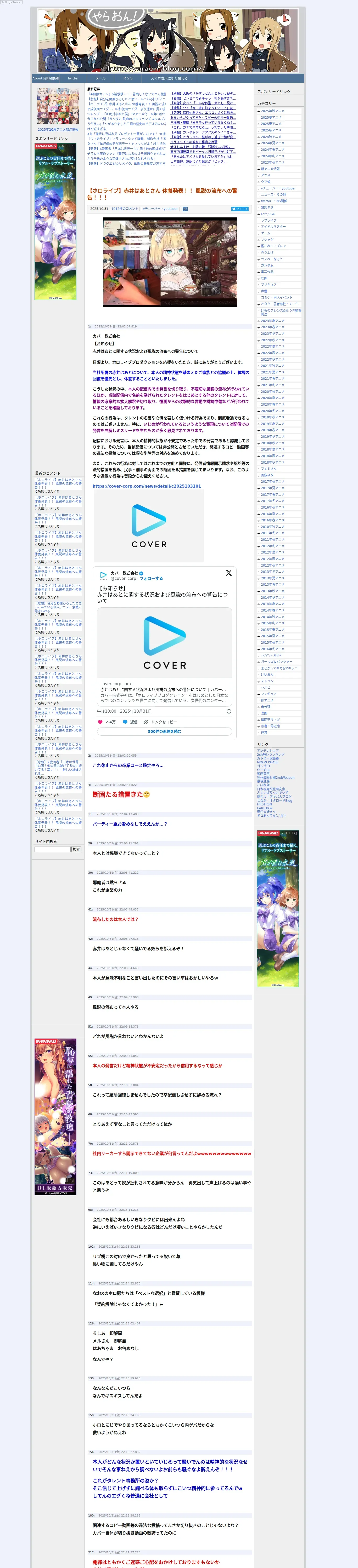This screenshot has width=358, height=1568.
Task: Click the Hatena bookmark B! icon
Action: (185, 209)
